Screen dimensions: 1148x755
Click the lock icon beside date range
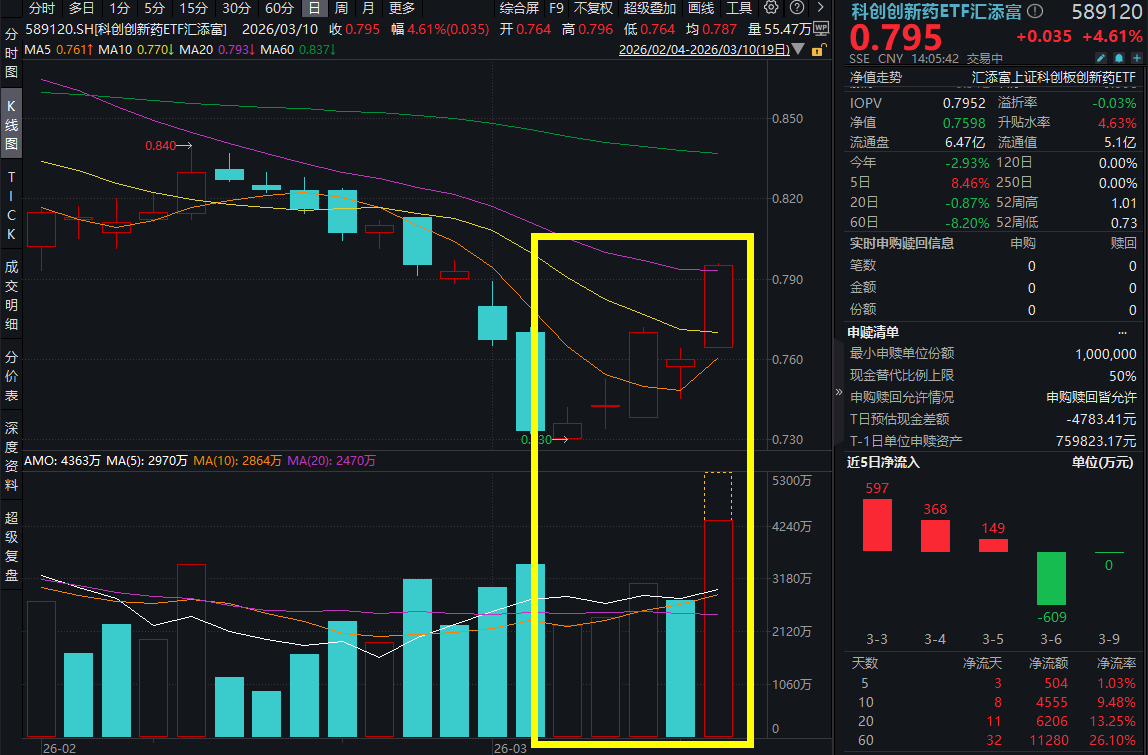[820, 48]
